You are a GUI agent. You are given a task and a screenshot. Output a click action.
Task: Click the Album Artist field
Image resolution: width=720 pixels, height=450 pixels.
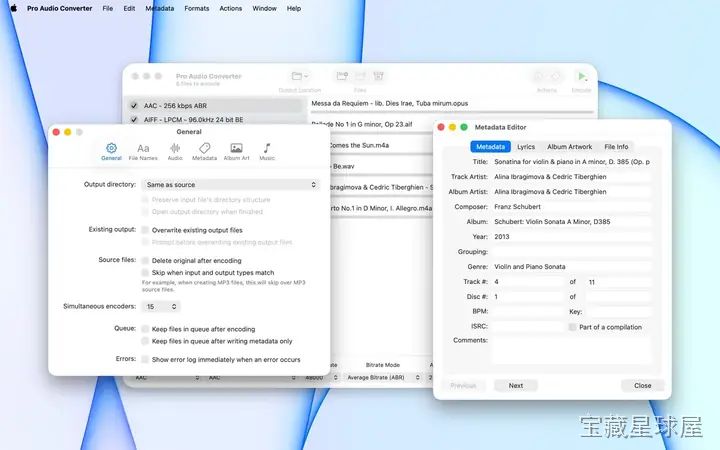tap(572, 191)
